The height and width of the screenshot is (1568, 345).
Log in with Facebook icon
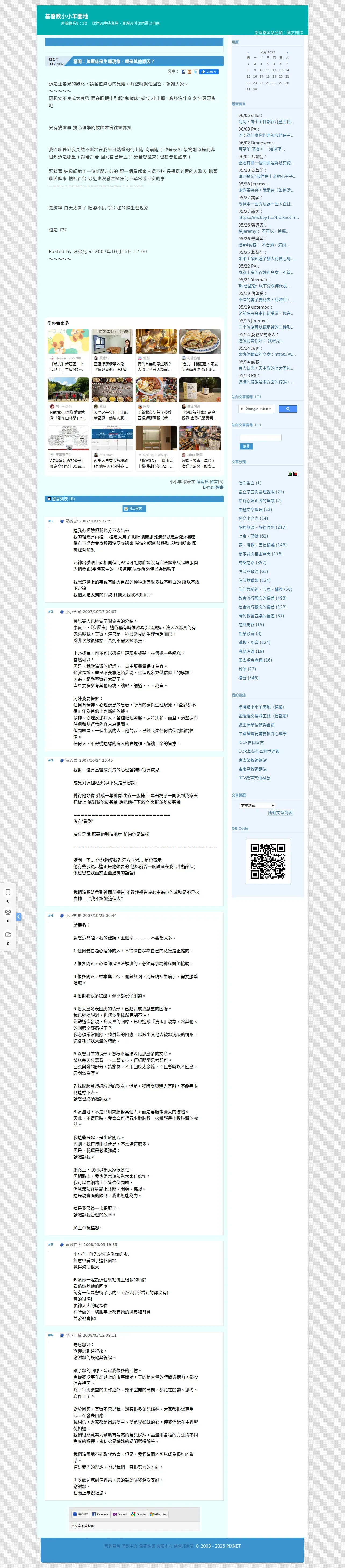coord(100,1514)
